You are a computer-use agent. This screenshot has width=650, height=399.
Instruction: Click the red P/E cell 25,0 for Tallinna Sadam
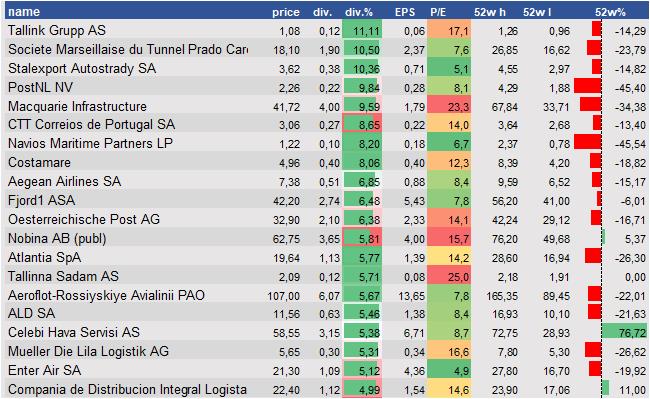449,276
